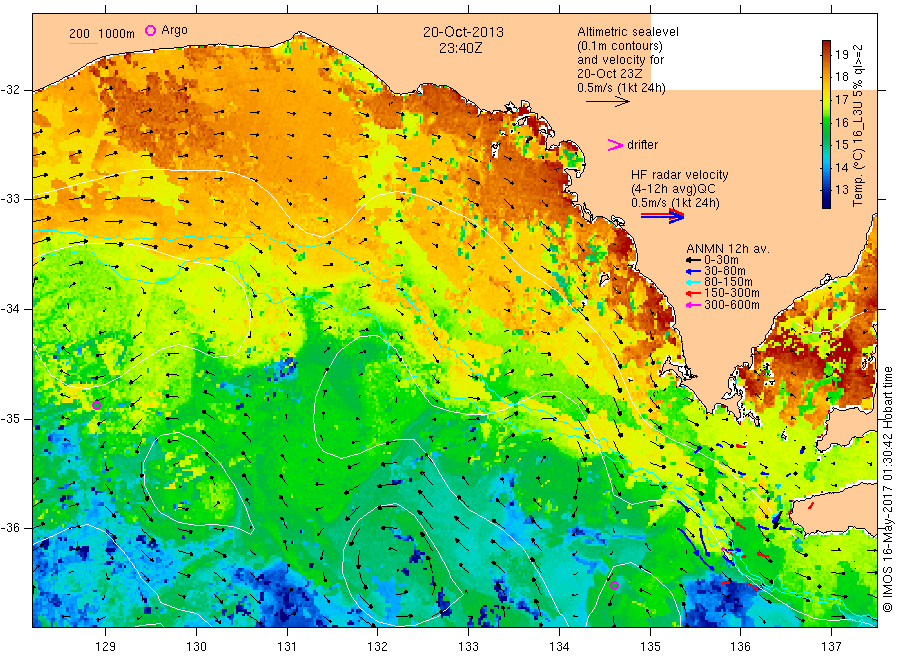Image resolution: width=900 pixels, height=660 pixels.
Task: Click the black 0-30m ANMN arrow symbol
Action: pyautogui.click(x=693, y=260)
